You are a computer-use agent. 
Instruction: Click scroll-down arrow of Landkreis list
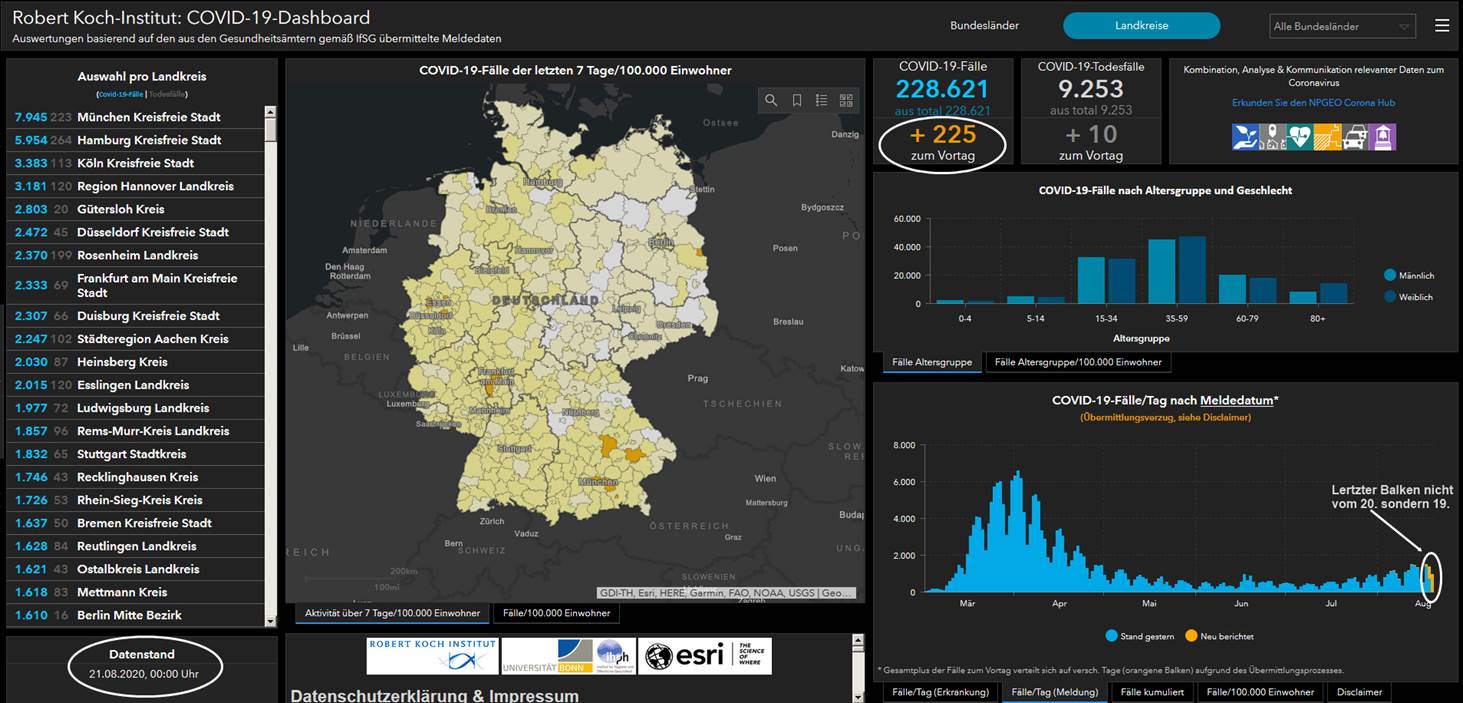tap(270, 620)
